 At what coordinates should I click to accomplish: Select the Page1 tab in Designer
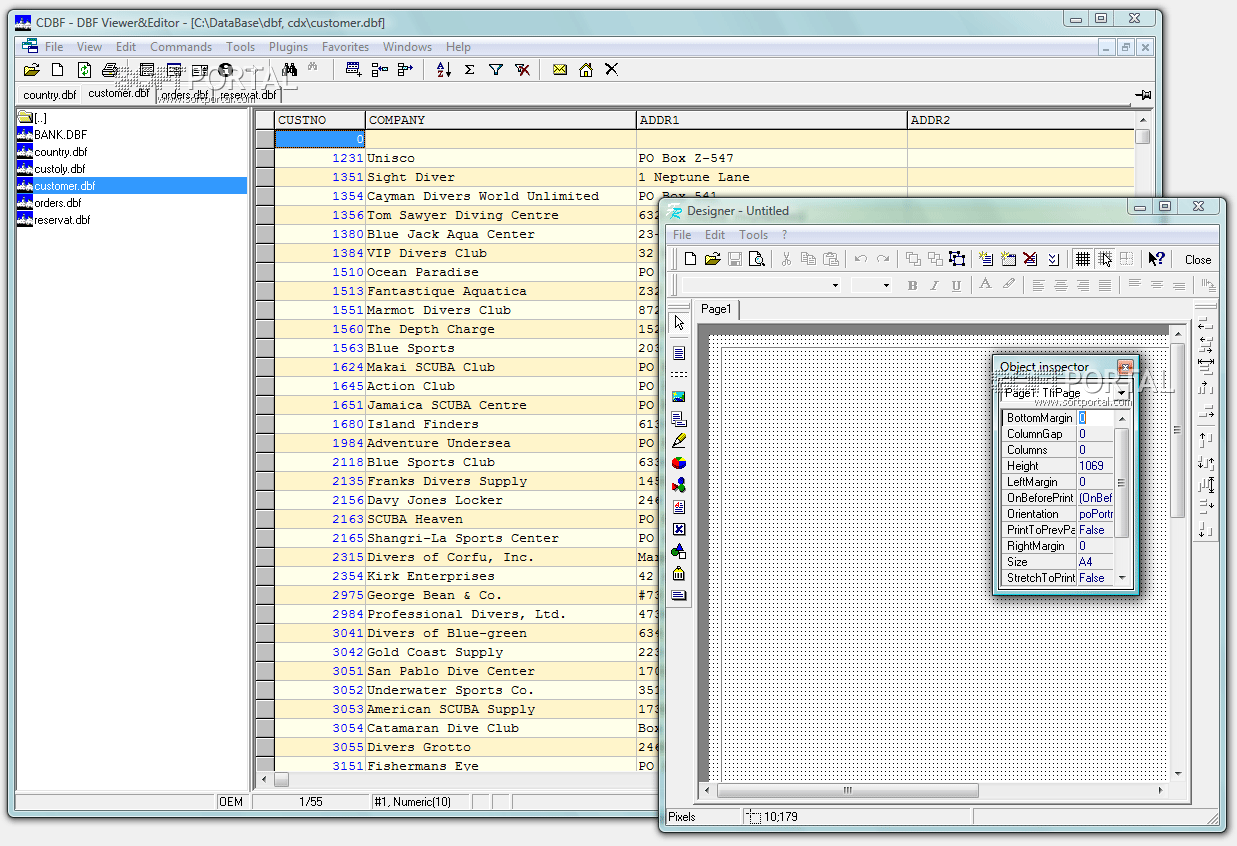coord(716,310)
